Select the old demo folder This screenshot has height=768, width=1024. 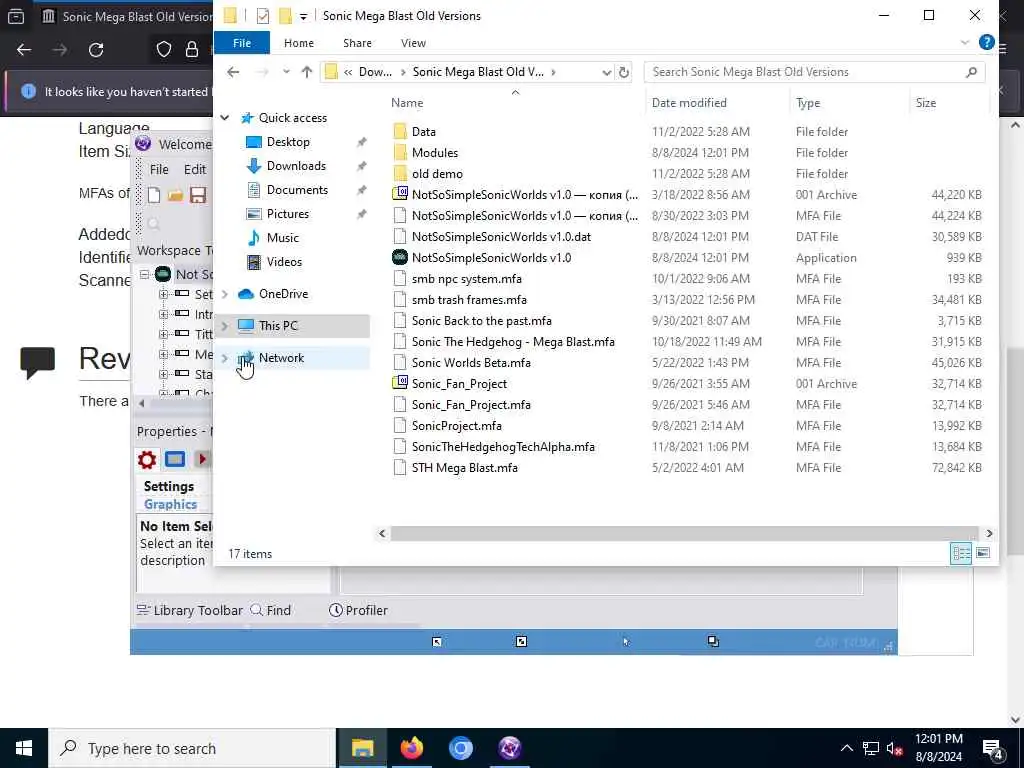[437, 174]
